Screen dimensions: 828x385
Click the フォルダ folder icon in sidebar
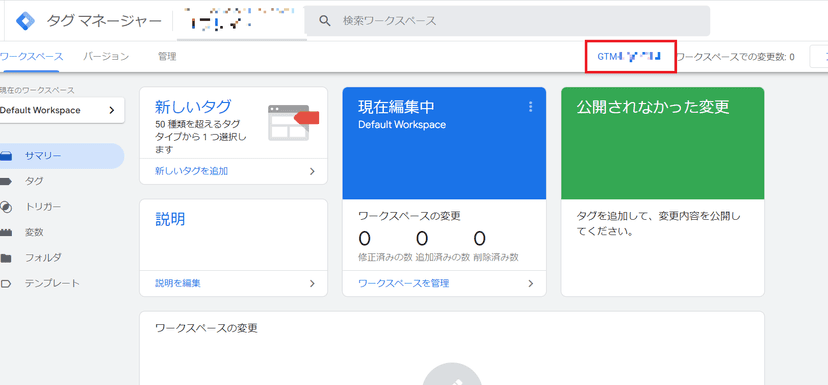click(x=6, y=258)
